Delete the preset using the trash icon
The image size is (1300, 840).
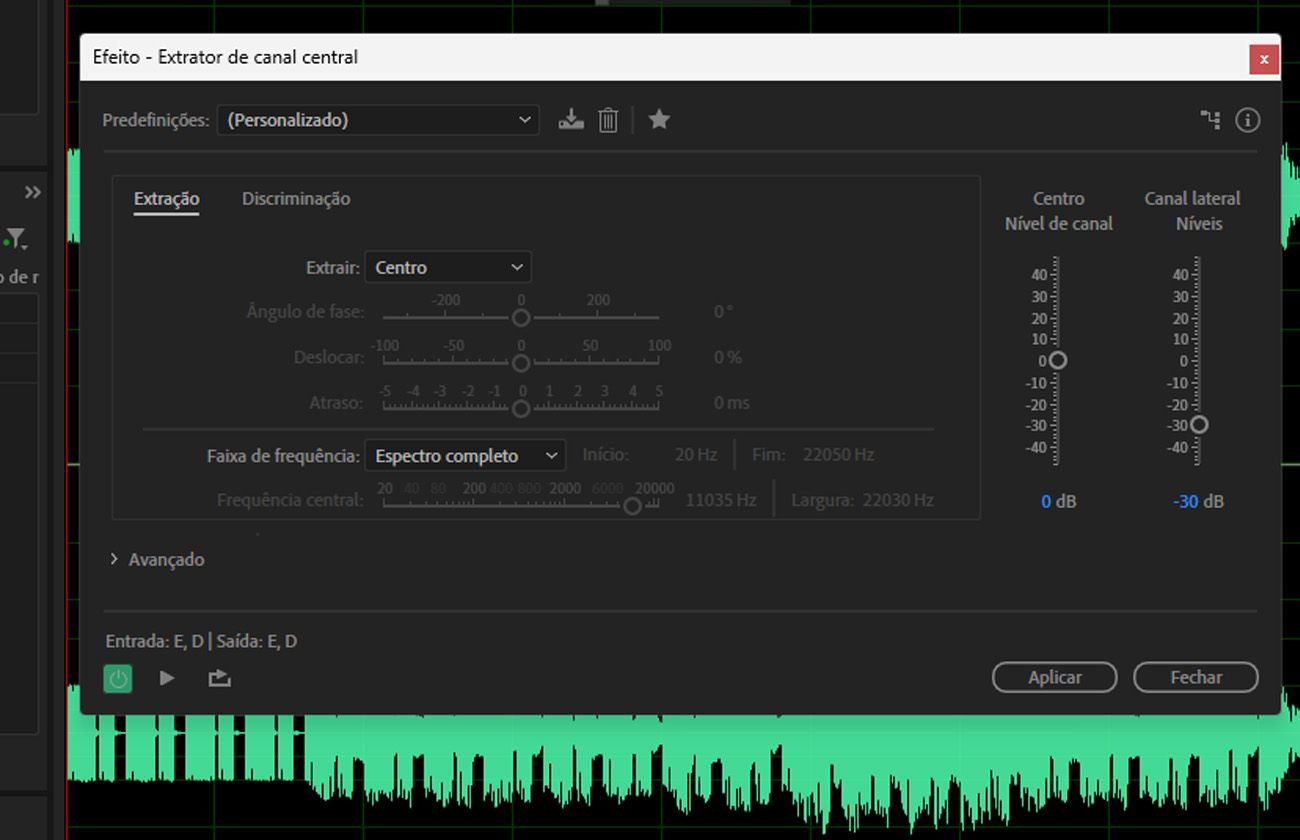point(608,120)
